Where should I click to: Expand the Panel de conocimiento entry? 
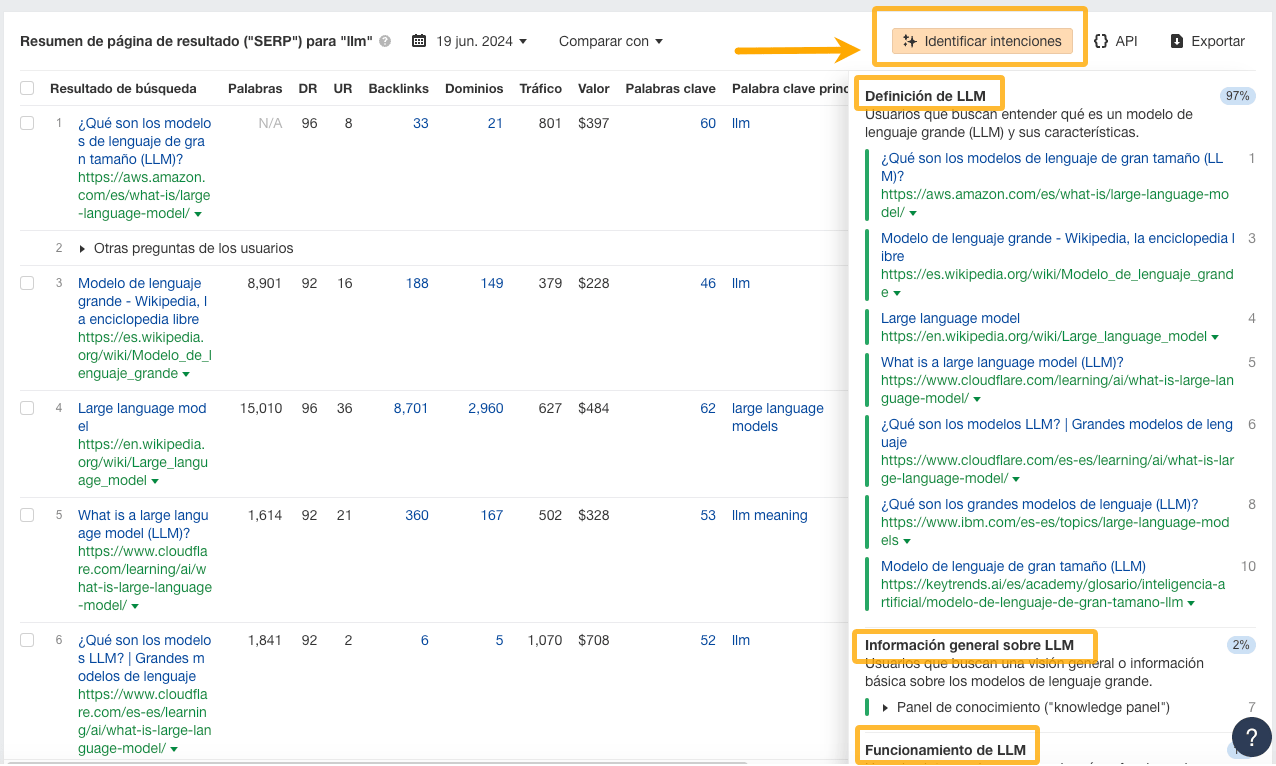click(x=886, y=707)
